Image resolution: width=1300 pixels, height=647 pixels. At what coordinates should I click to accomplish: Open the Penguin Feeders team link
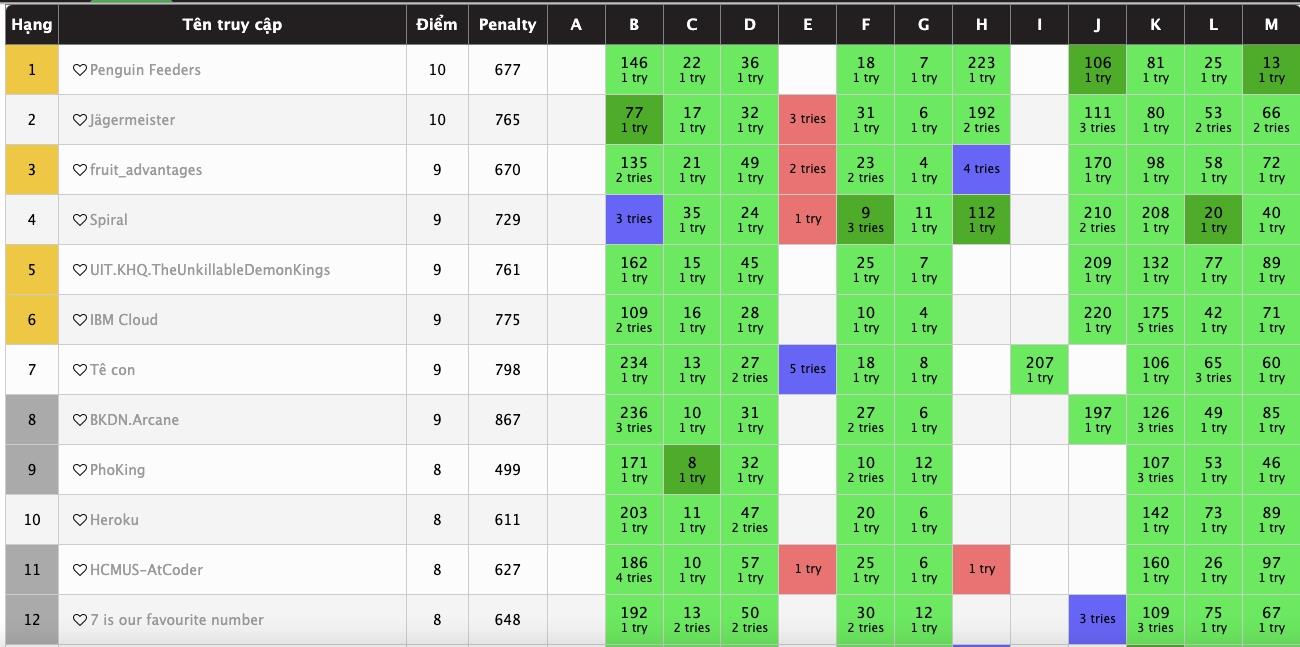[145, 70]
